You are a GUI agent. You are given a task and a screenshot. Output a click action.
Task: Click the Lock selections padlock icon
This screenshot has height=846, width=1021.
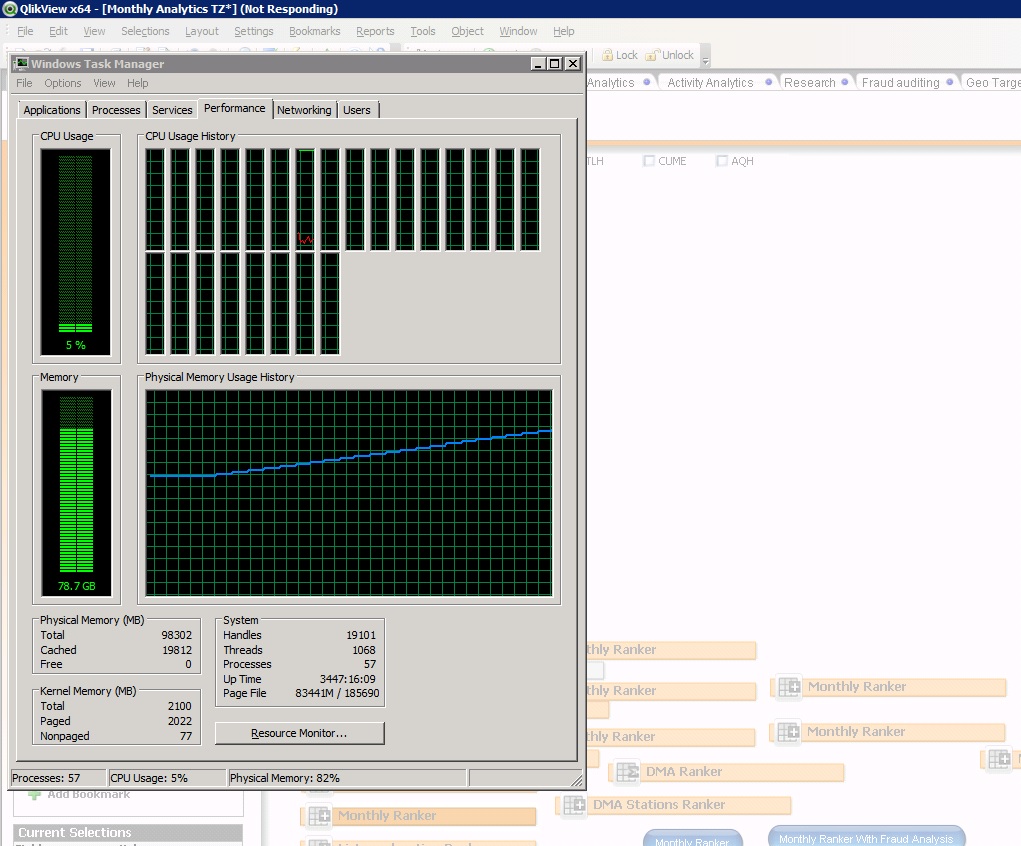[x=606, y=55]
